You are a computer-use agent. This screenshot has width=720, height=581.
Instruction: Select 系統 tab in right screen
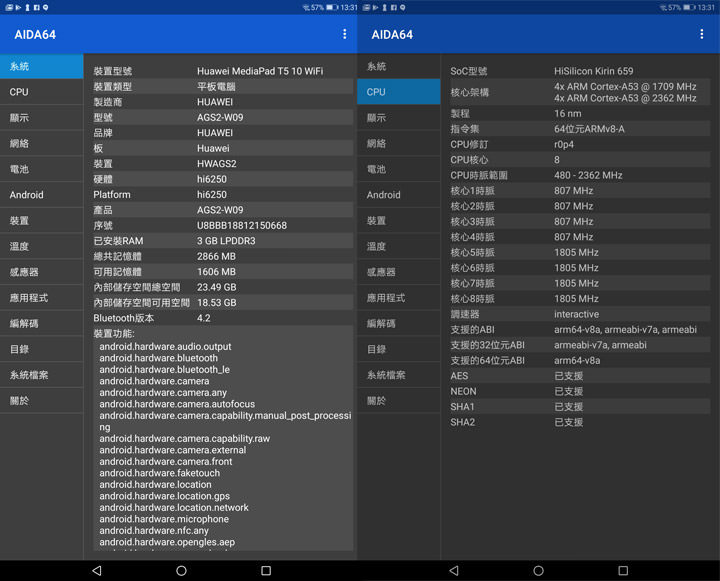coord(399,66)
